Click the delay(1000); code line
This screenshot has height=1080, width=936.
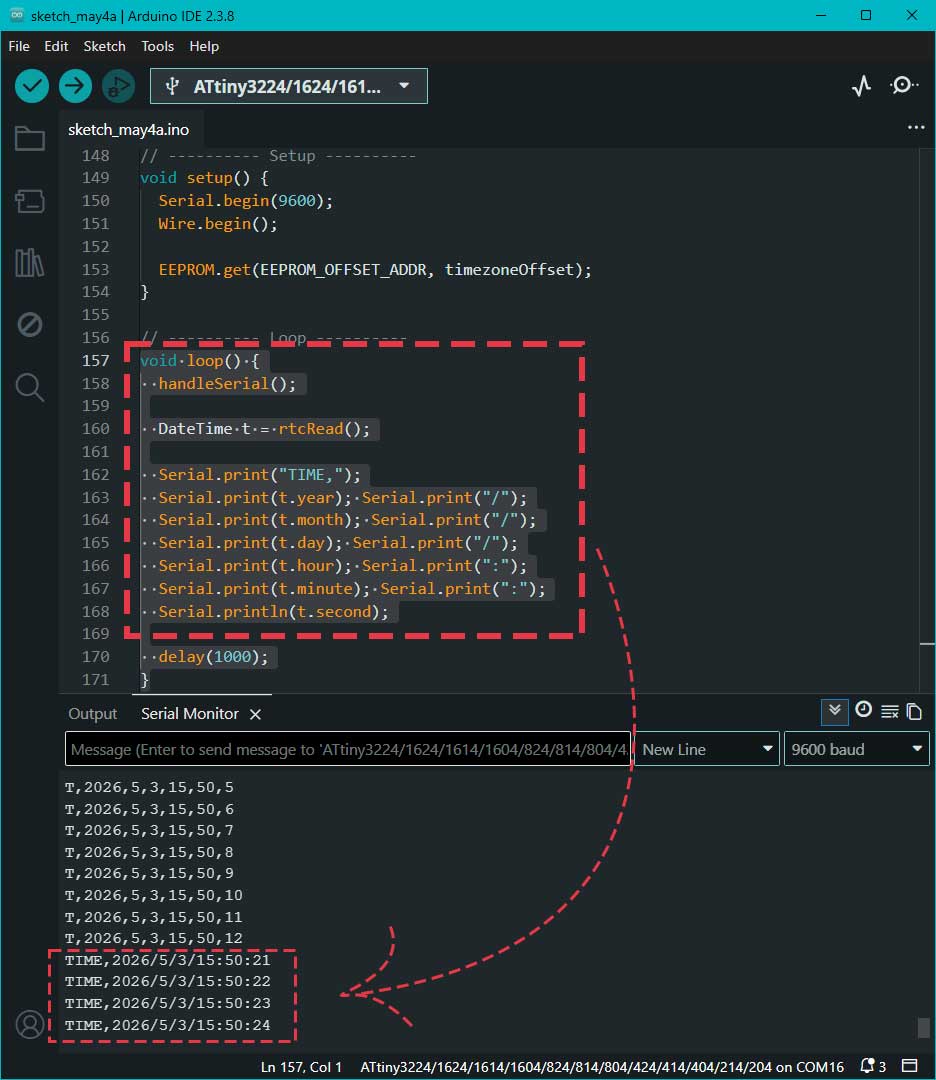coord(213,656)
